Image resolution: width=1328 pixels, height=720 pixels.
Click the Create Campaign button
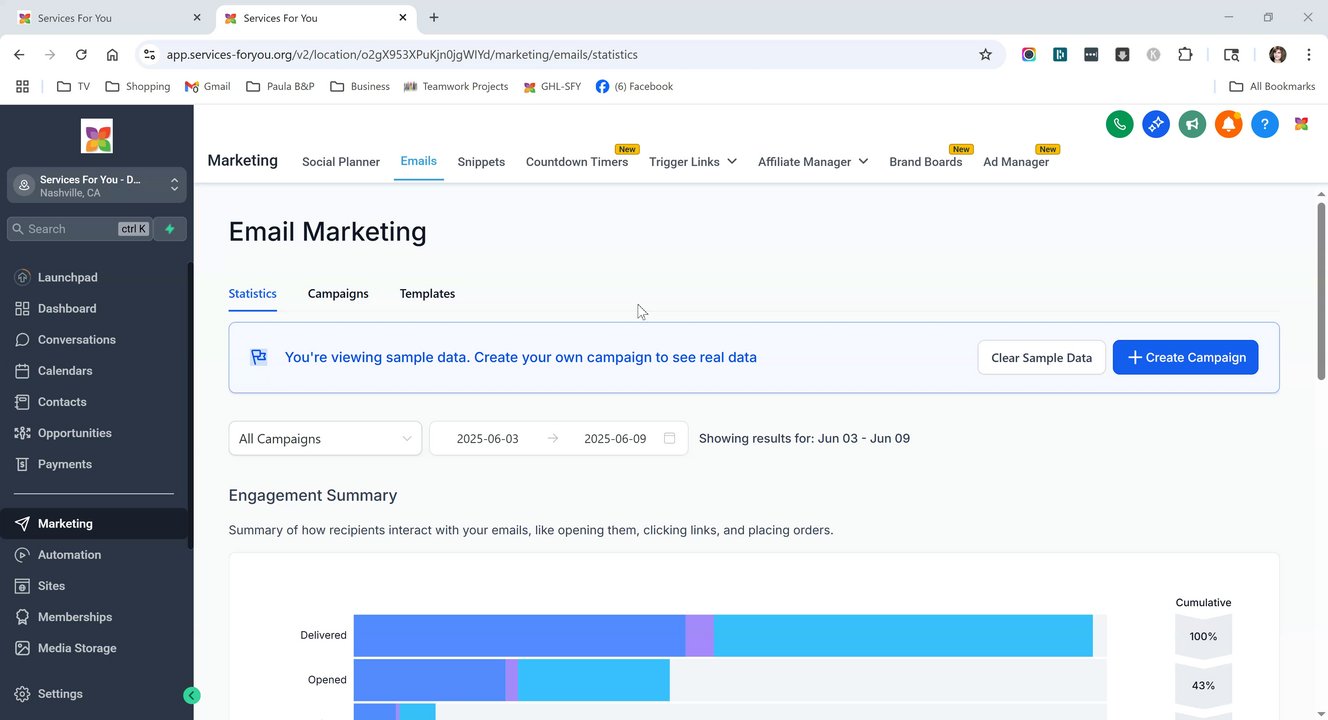(1185, 358)
